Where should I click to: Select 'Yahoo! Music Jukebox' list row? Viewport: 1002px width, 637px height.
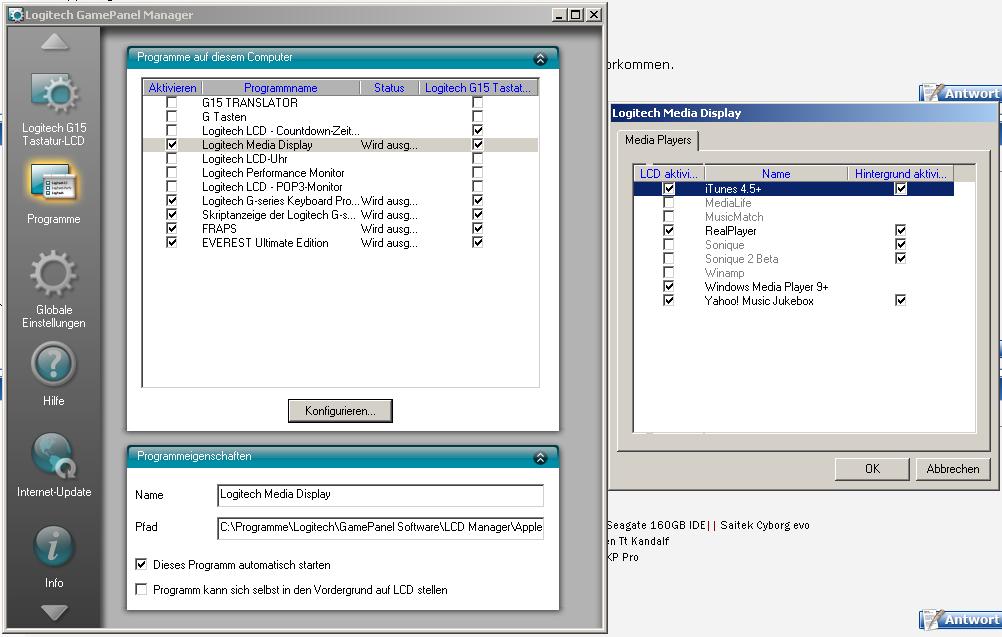pyautogui.click(x=794, y=301)
